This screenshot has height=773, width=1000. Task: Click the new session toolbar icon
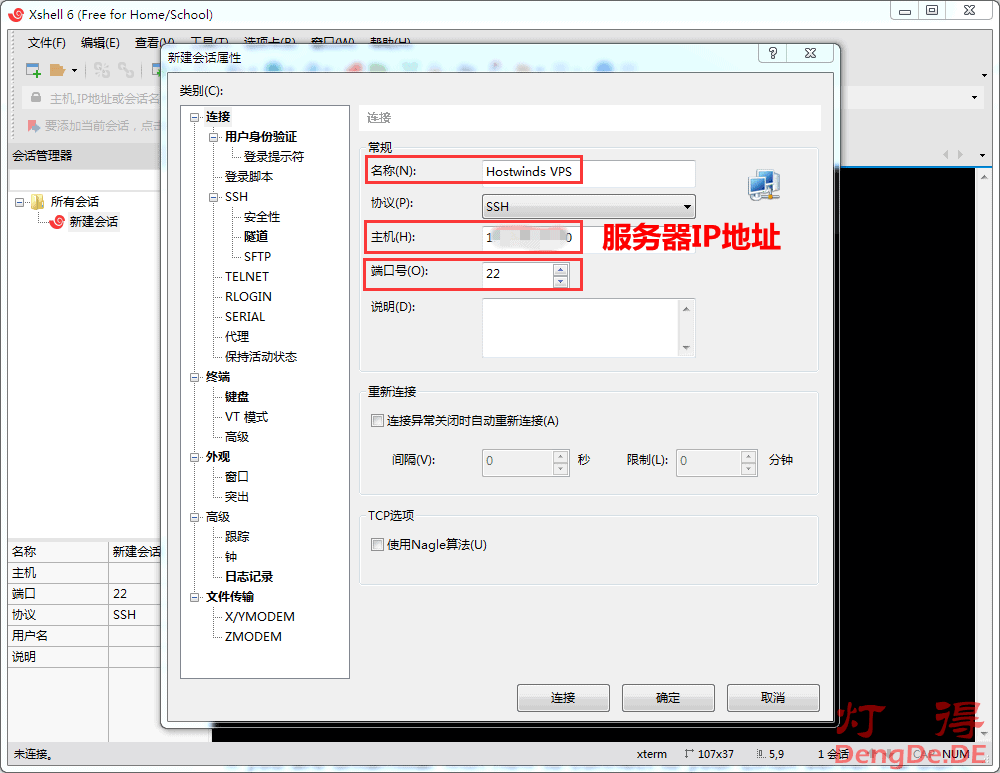(x=33, y=70)
